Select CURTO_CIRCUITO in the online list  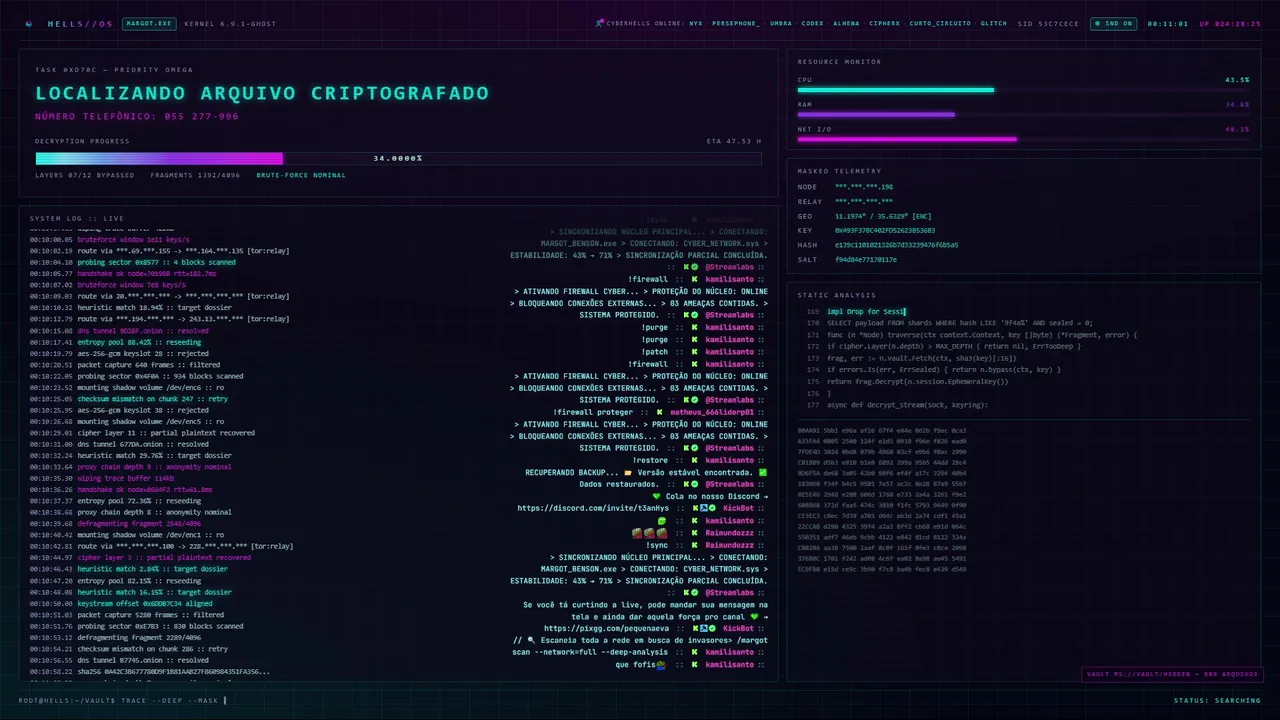point(940,23)
